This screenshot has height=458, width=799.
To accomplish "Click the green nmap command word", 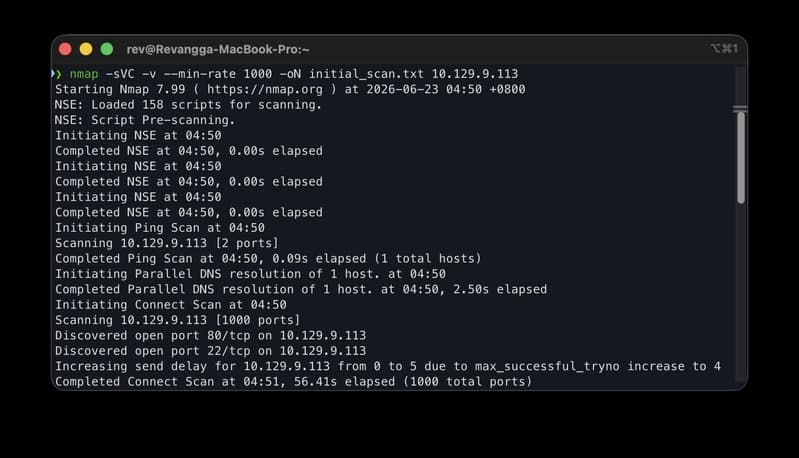I will point(84,74).
